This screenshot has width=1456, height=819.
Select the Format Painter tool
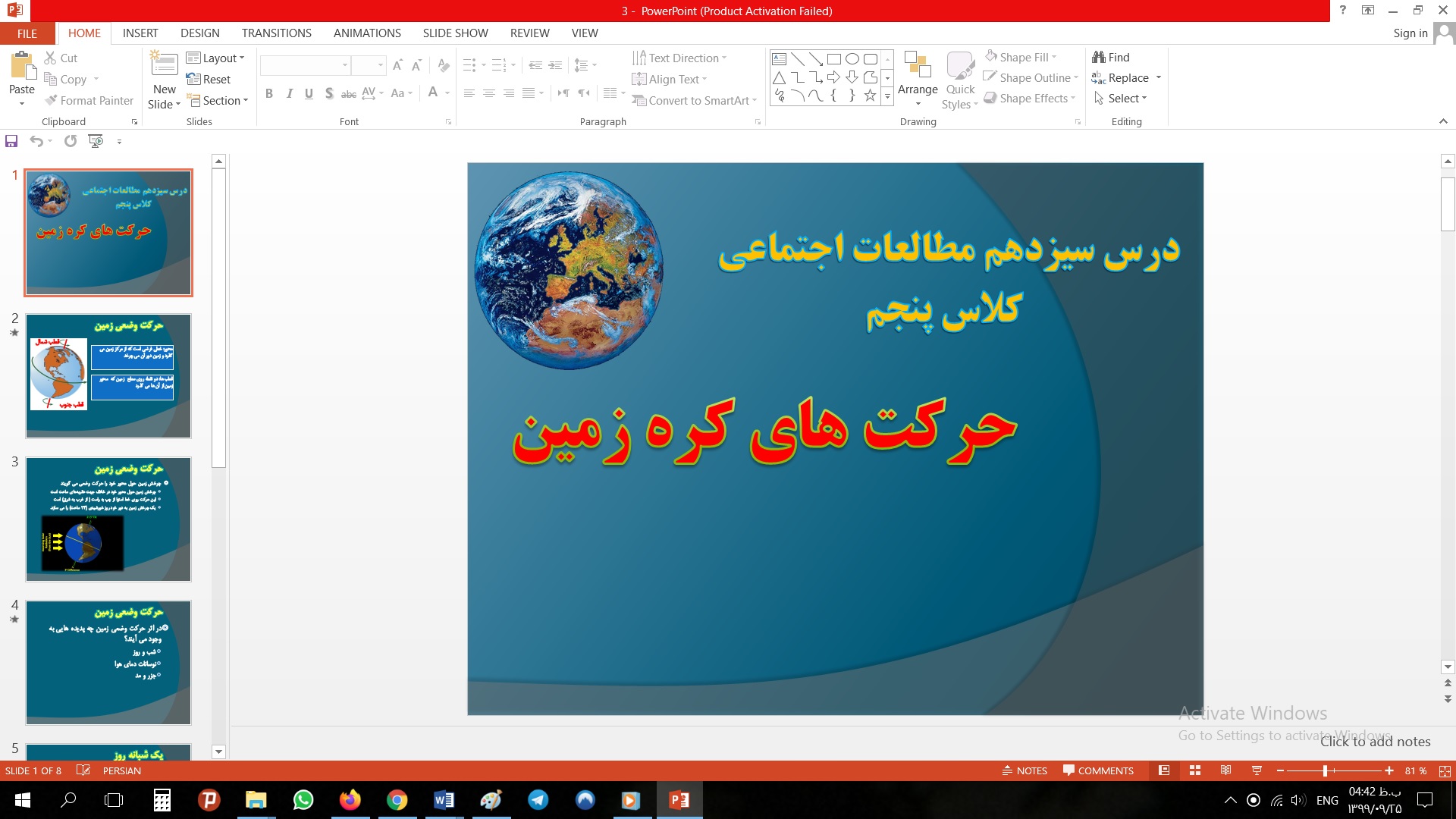[x=89, y=100]
